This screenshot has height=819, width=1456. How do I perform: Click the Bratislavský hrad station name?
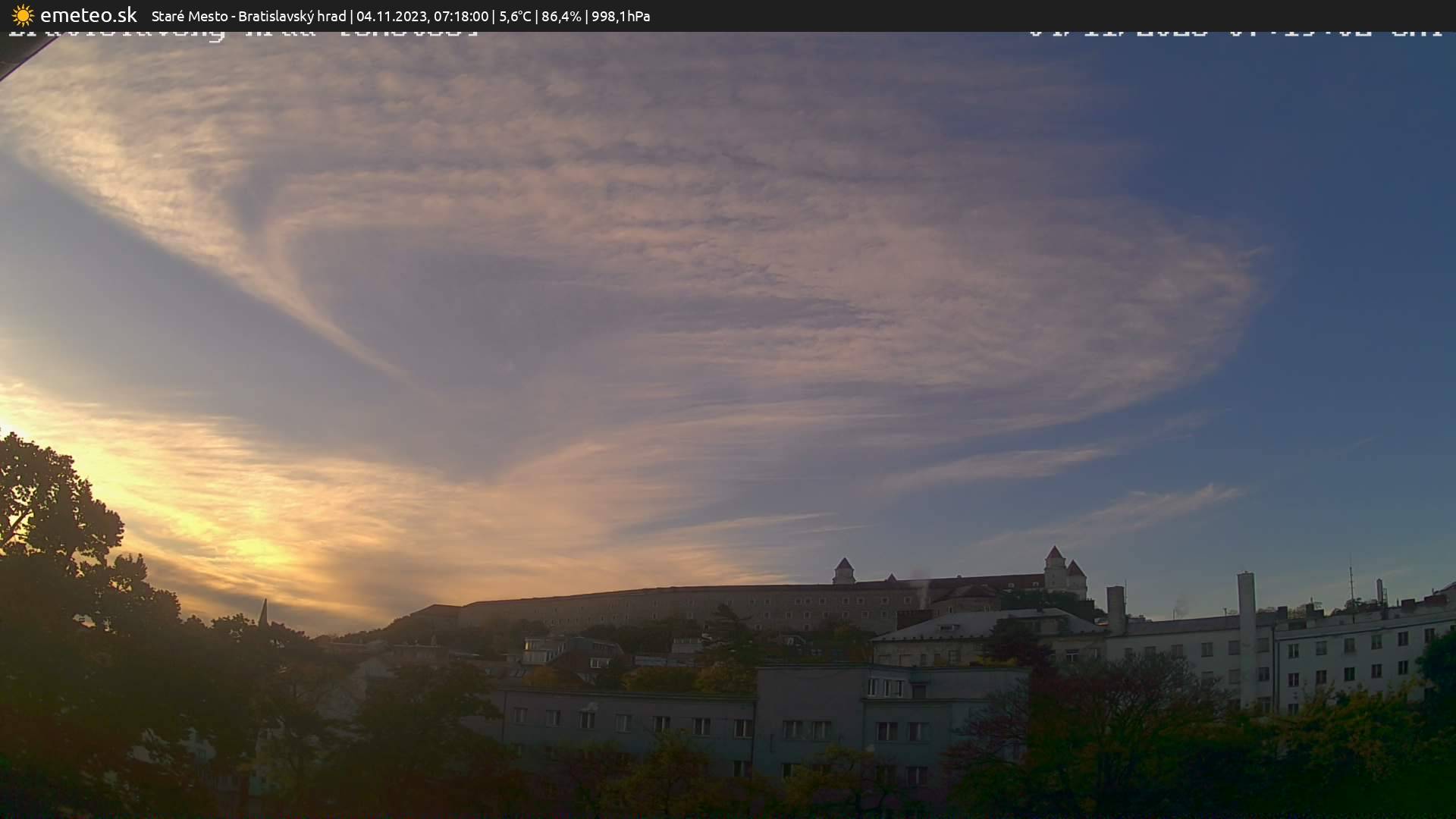point(292,16)
